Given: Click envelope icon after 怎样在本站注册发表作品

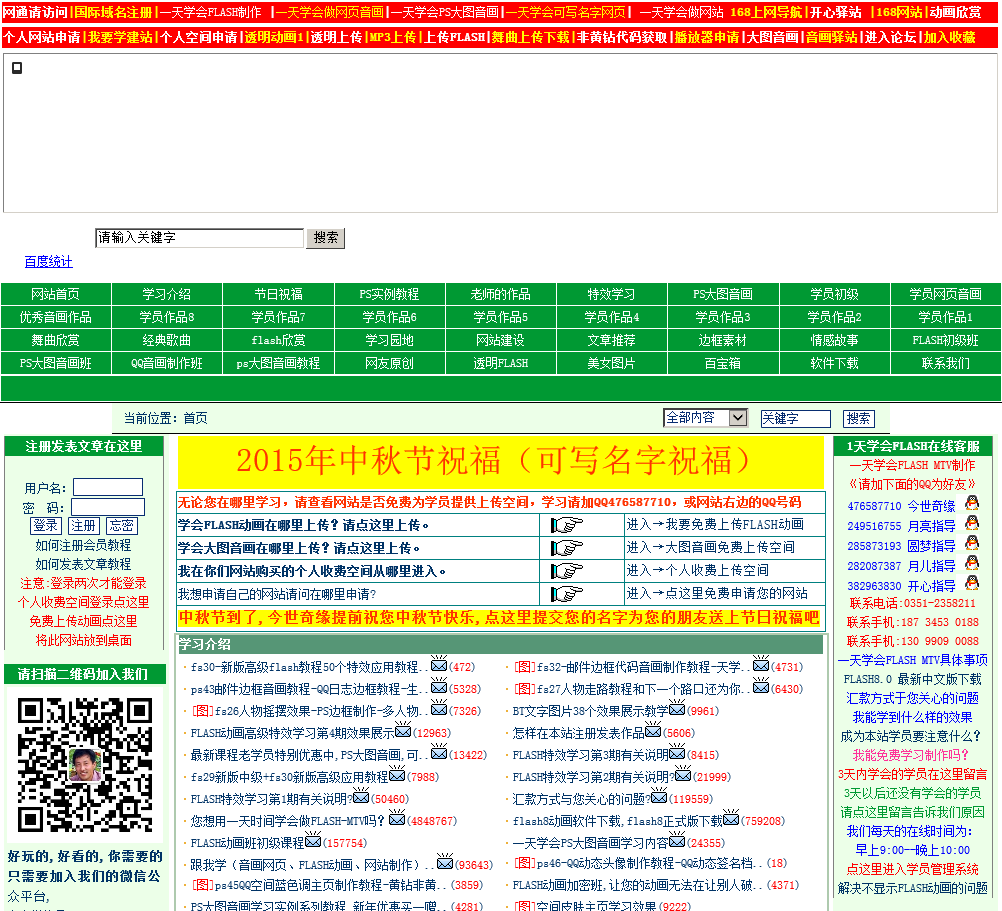Looking at the screenshot, I should pyautogui.click(x=653, y=730).
